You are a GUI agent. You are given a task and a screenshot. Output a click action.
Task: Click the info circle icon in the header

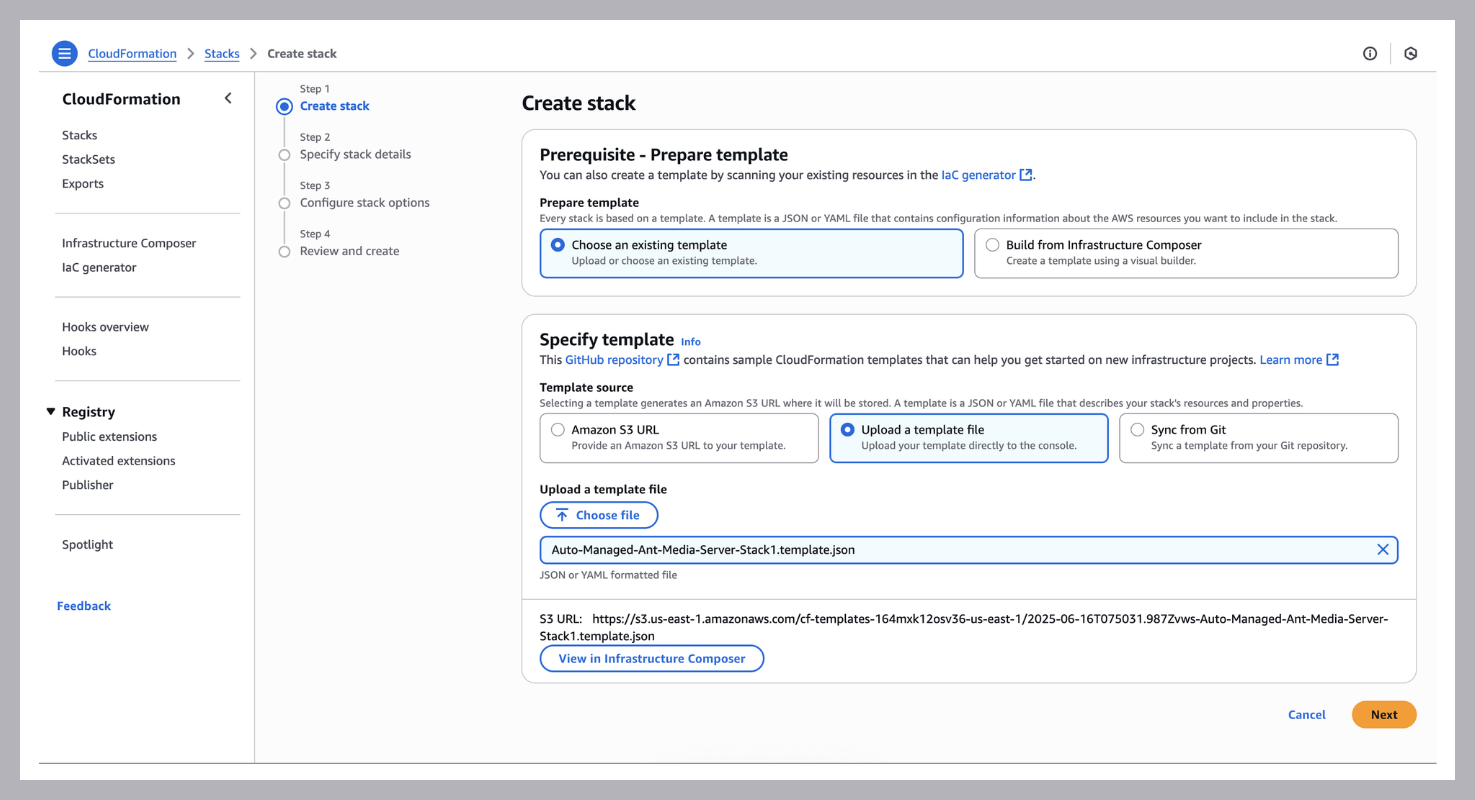click(1370, 54)
